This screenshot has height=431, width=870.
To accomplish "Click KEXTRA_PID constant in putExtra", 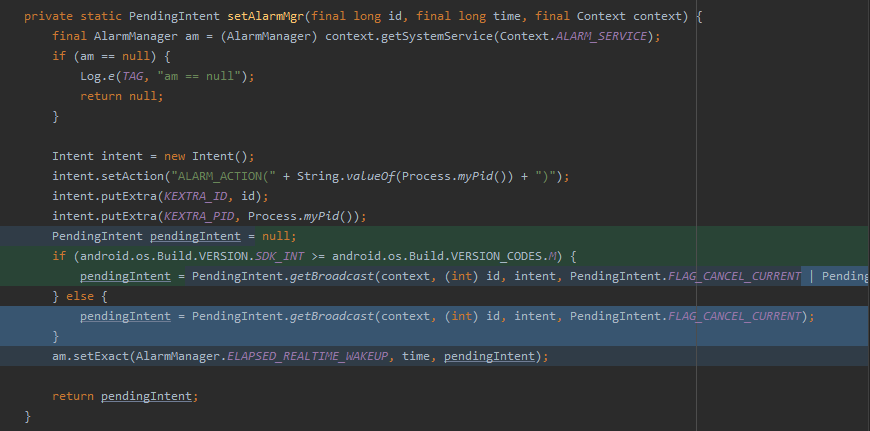I will 199,216.
